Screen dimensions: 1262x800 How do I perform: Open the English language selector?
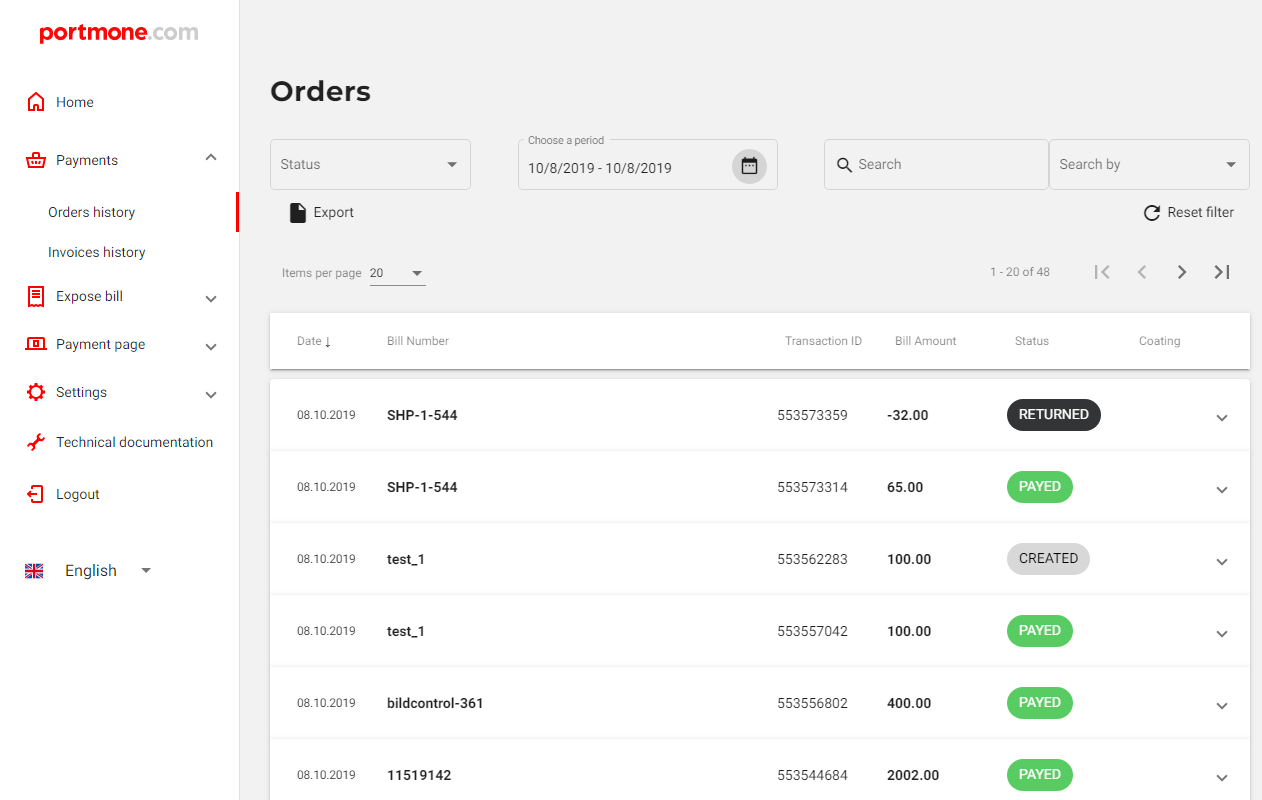pos(91,571)
